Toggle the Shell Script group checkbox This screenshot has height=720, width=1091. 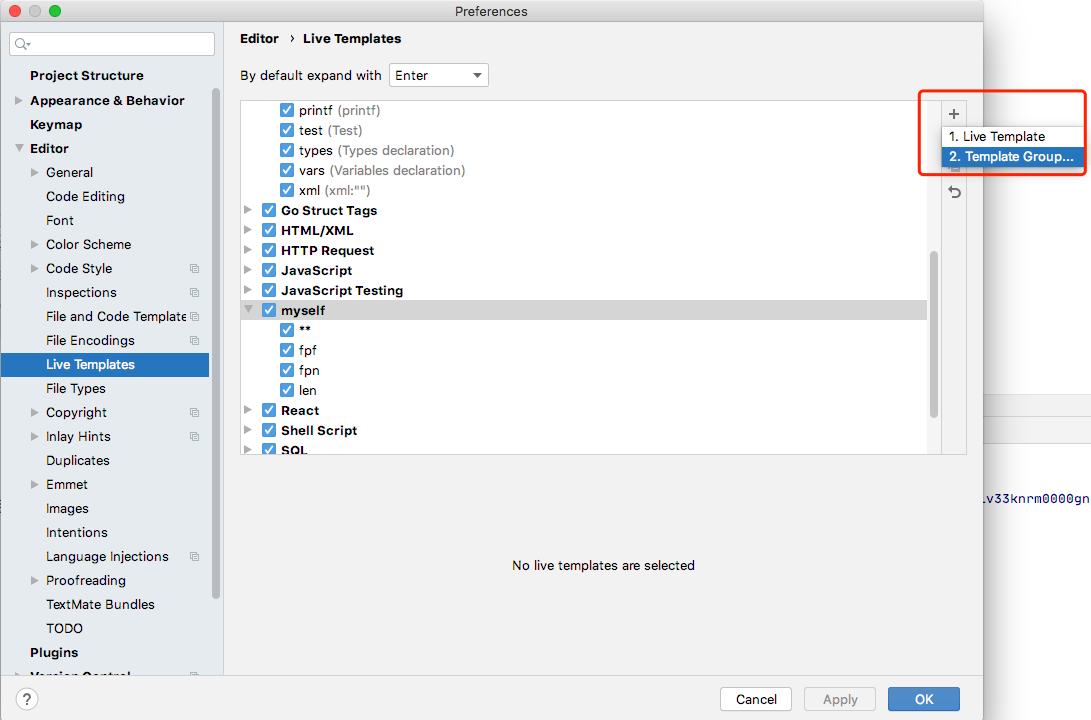pyautogui.click(x=269, y=431)
